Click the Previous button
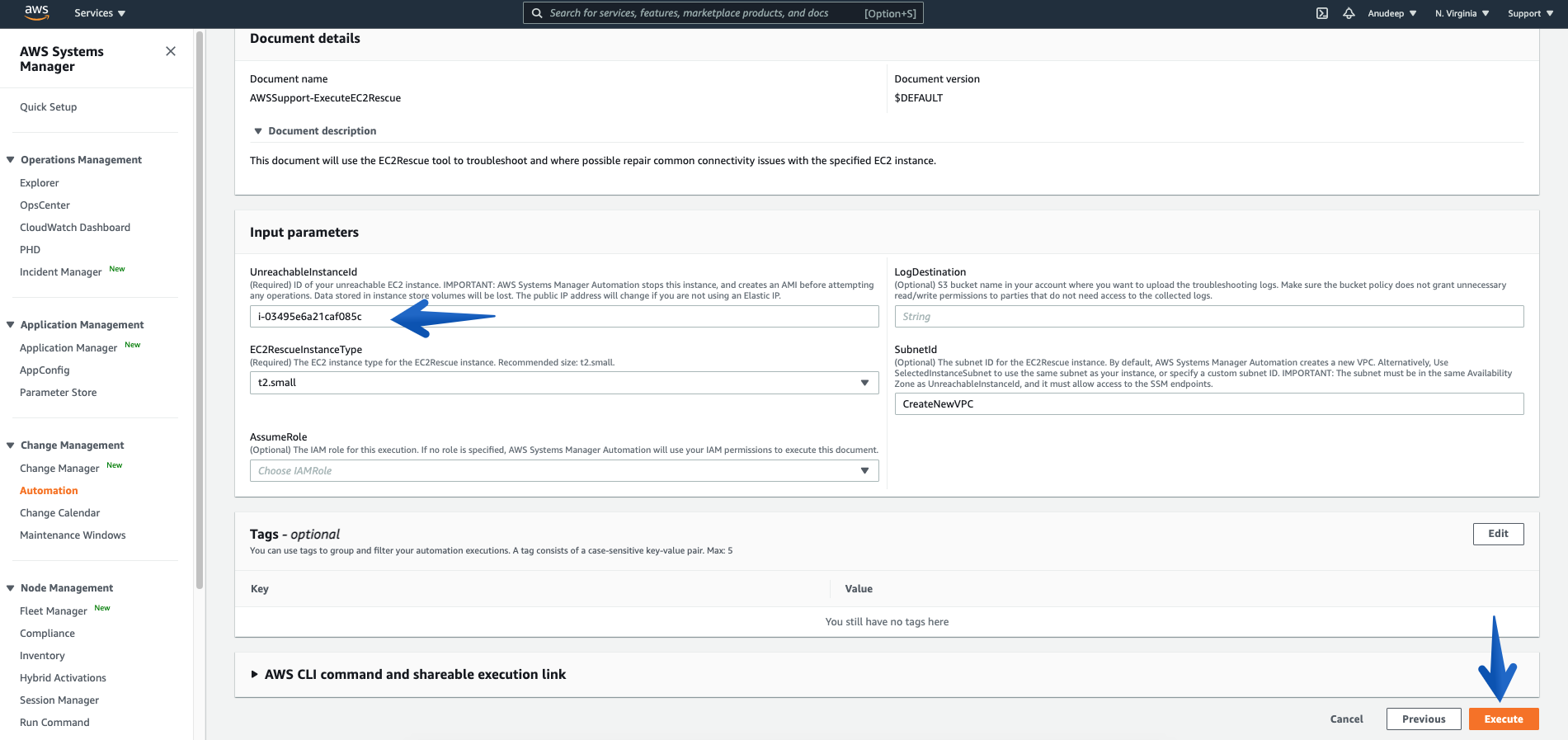This screenshot has width=1568, height=740. [x=1424, y=719]
